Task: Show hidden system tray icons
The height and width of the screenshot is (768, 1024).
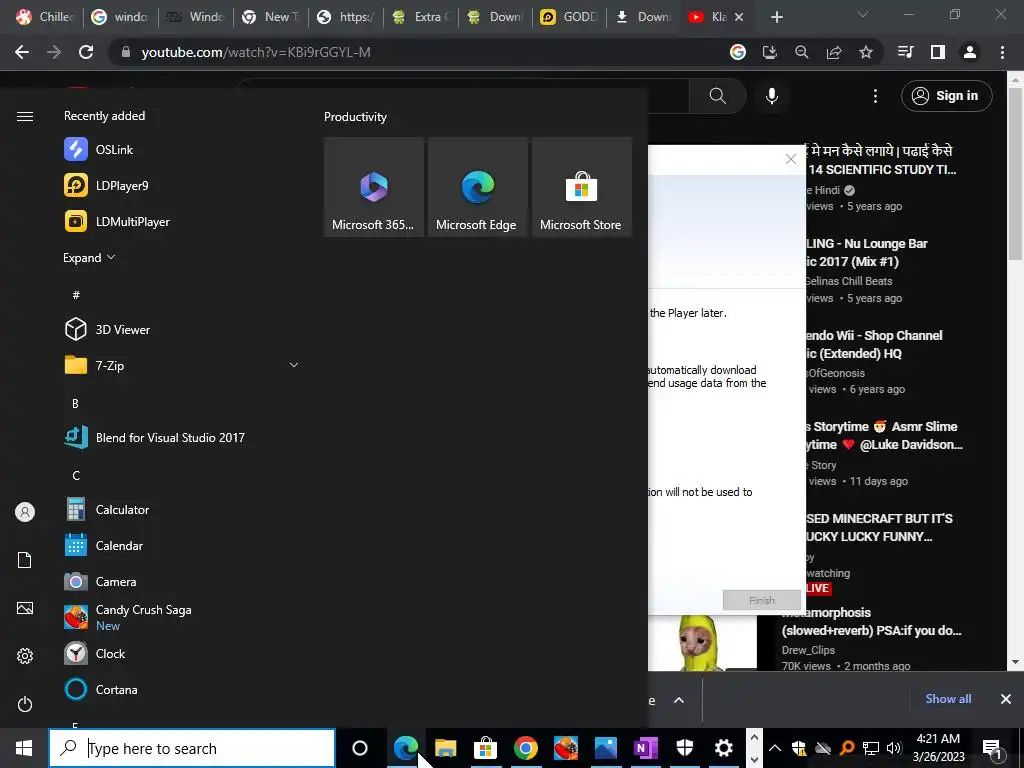Action: coord(775,748)
